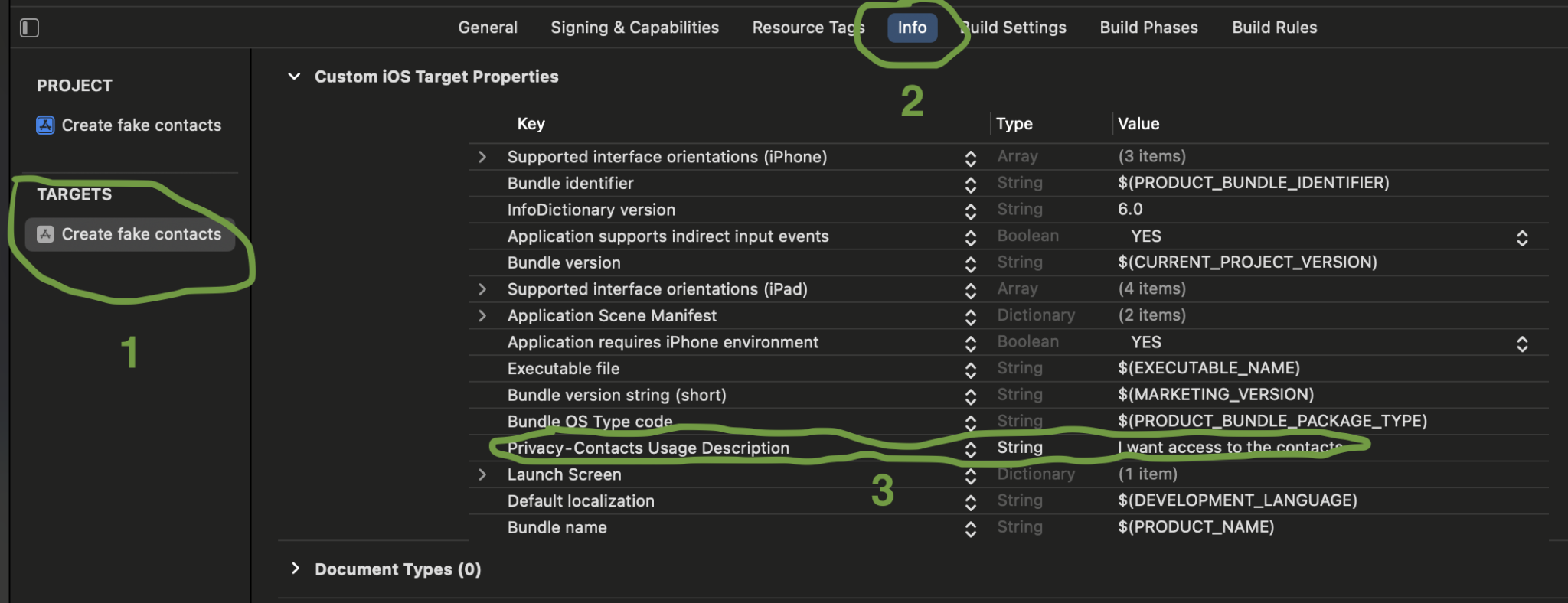Open the type stepper next to Bundle identifier
The image size is (1568, 603).
pyautogui.click(x=970, y=184)
